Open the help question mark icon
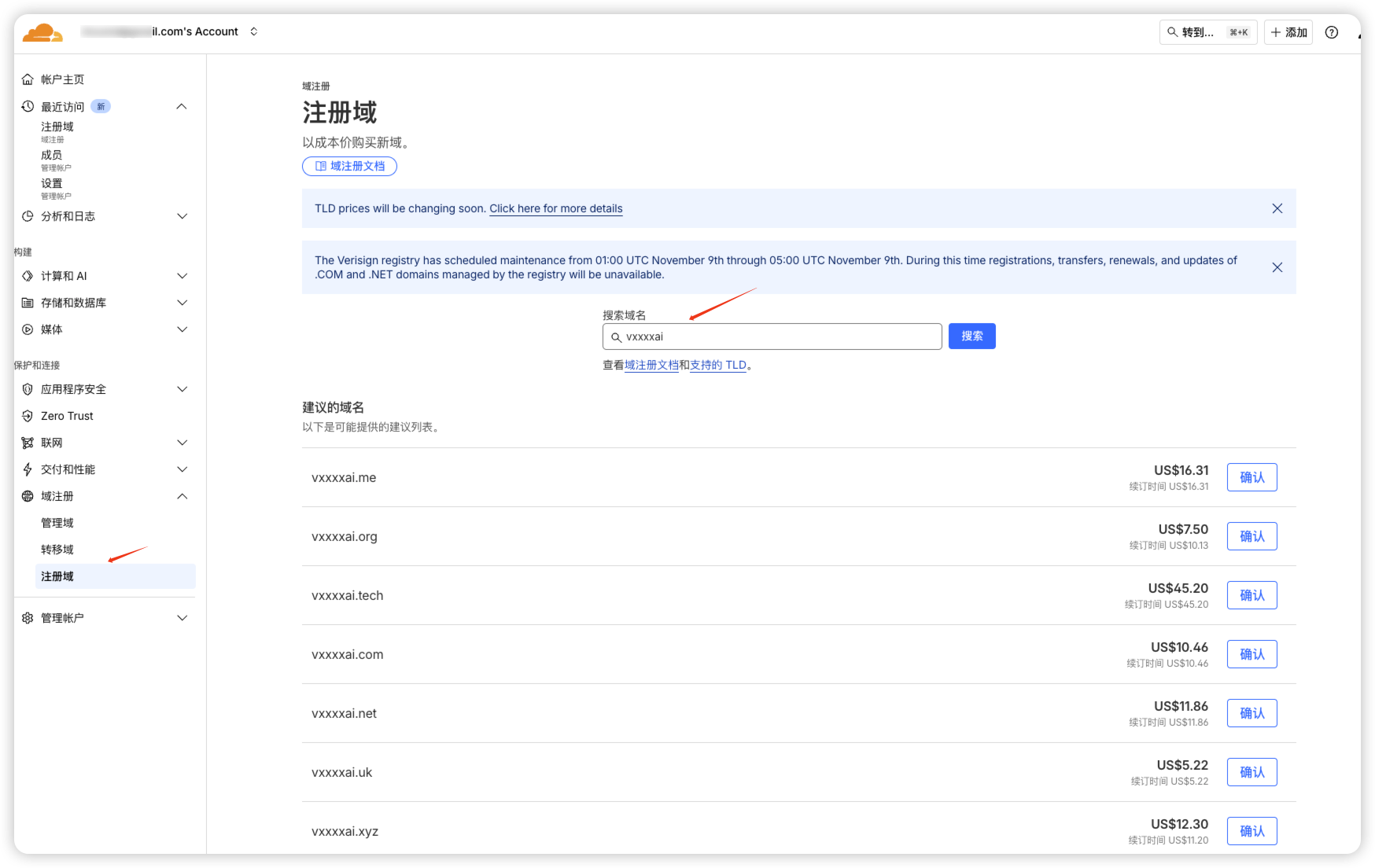Viewport: 1375px width, 868px height. 1331,32
